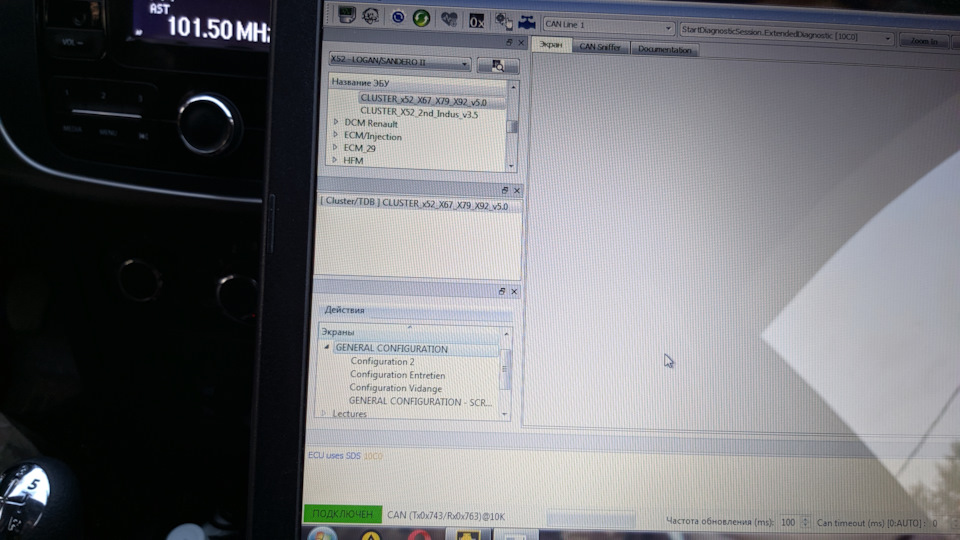Open the StartDiagnosticSession dropdown

[888, 38]
